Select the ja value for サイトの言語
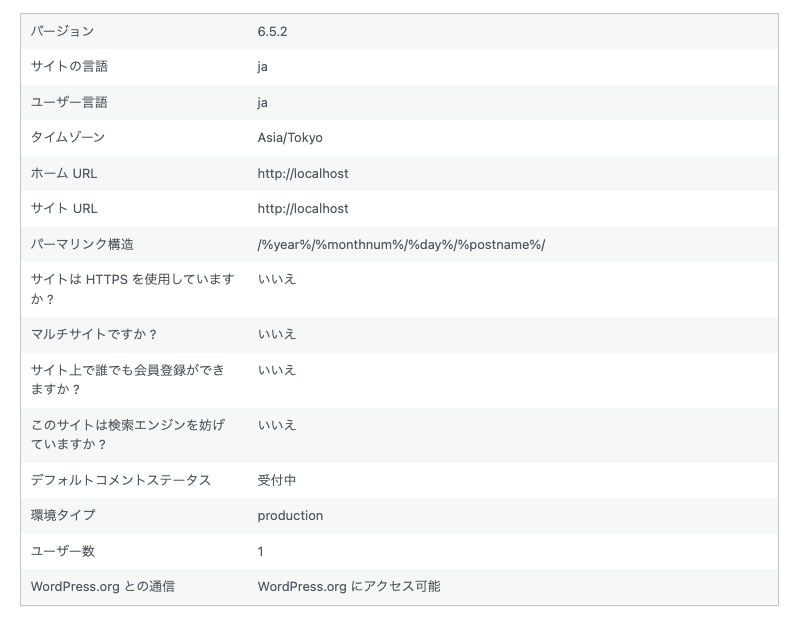 [263, 67]
